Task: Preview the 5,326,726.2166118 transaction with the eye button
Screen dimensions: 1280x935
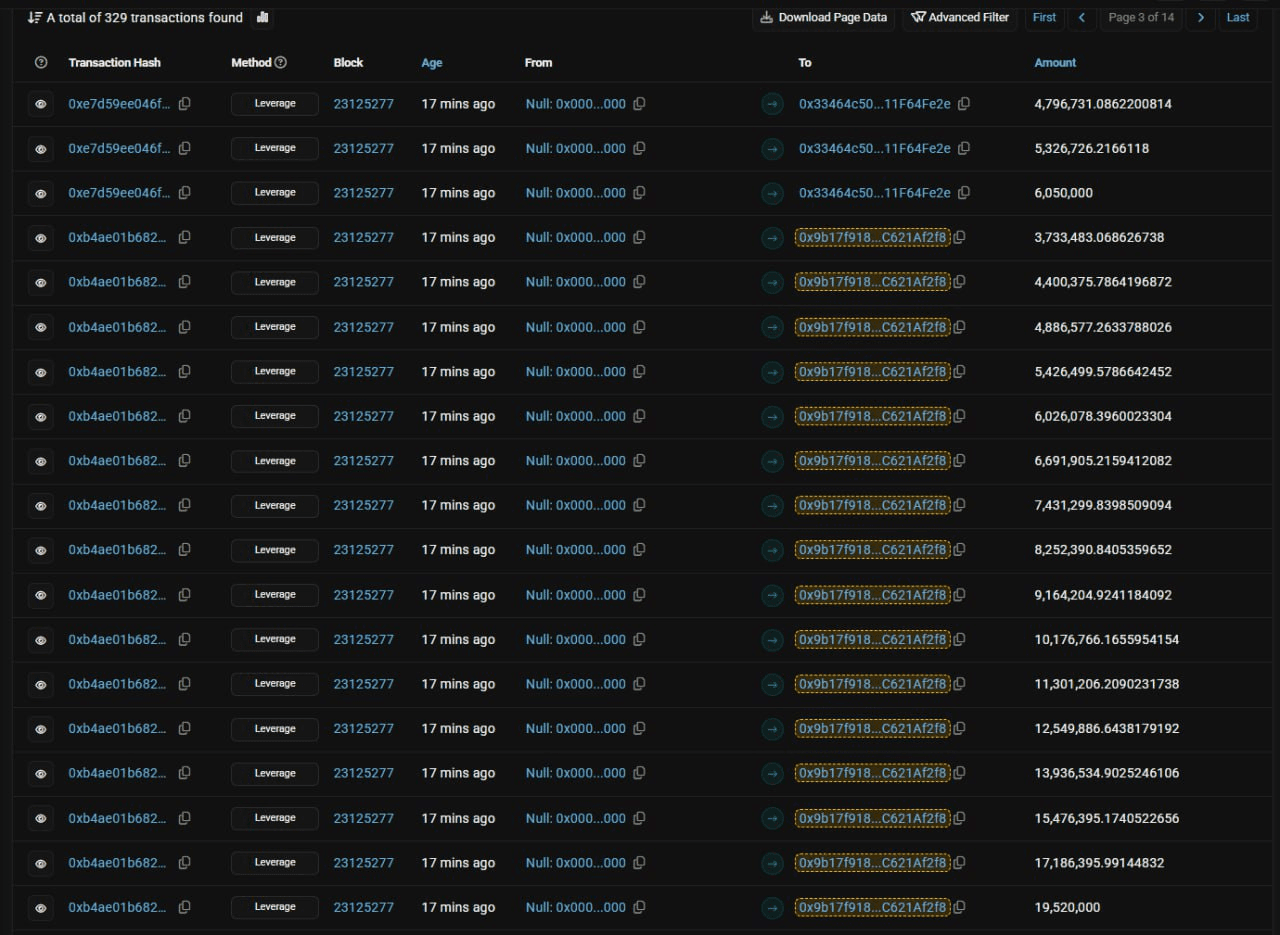Action: 41,149
